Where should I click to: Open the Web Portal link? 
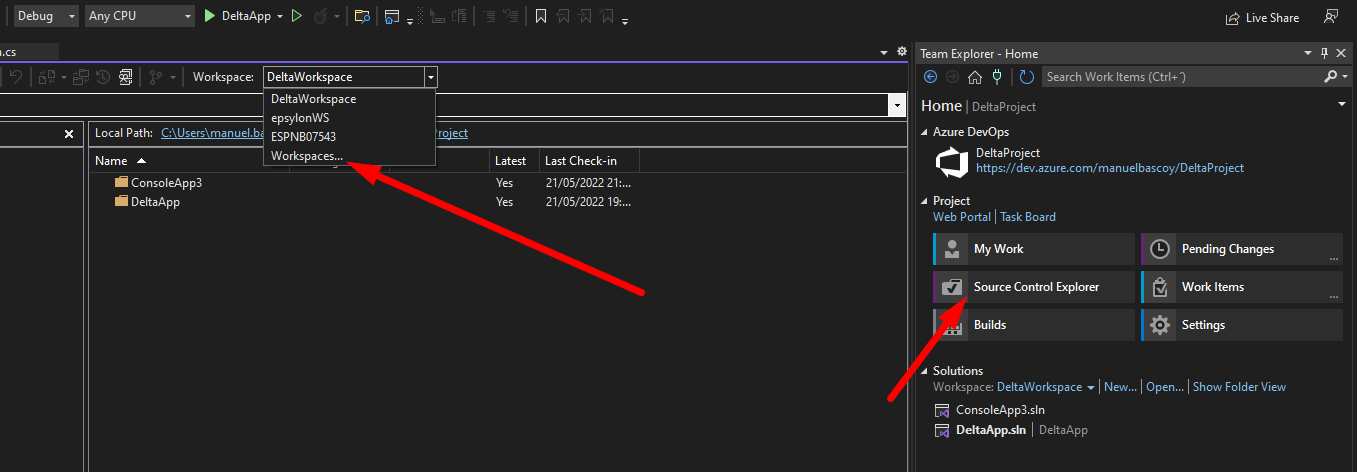pos(961,217)
